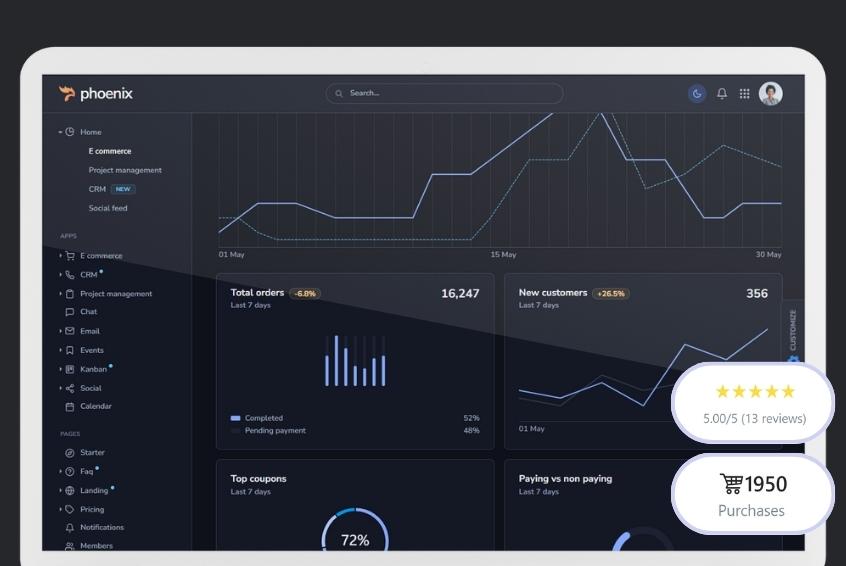Collapse the Home section arrow
Screen dimensions: 846x566
tap(60, 132)
